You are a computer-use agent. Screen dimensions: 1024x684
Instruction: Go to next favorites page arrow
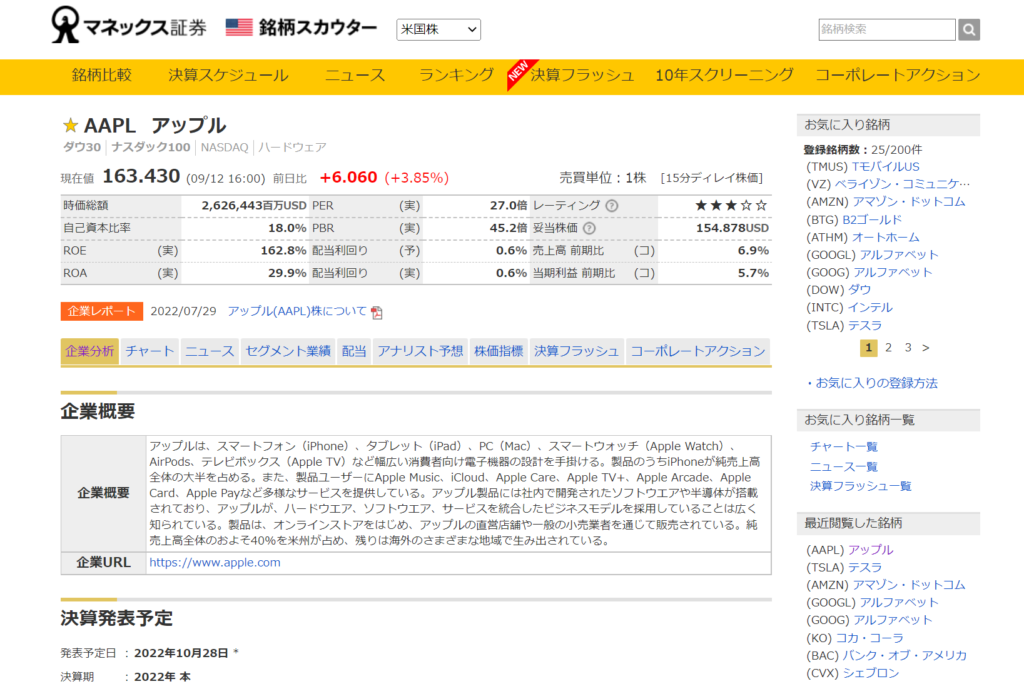point(926,348)
